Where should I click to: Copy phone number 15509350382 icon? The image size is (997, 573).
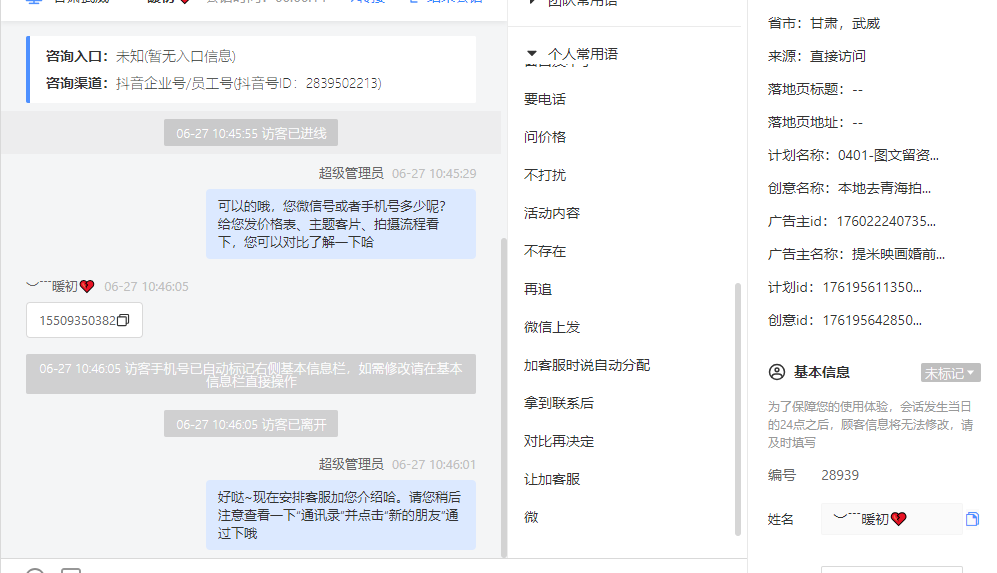123,320
